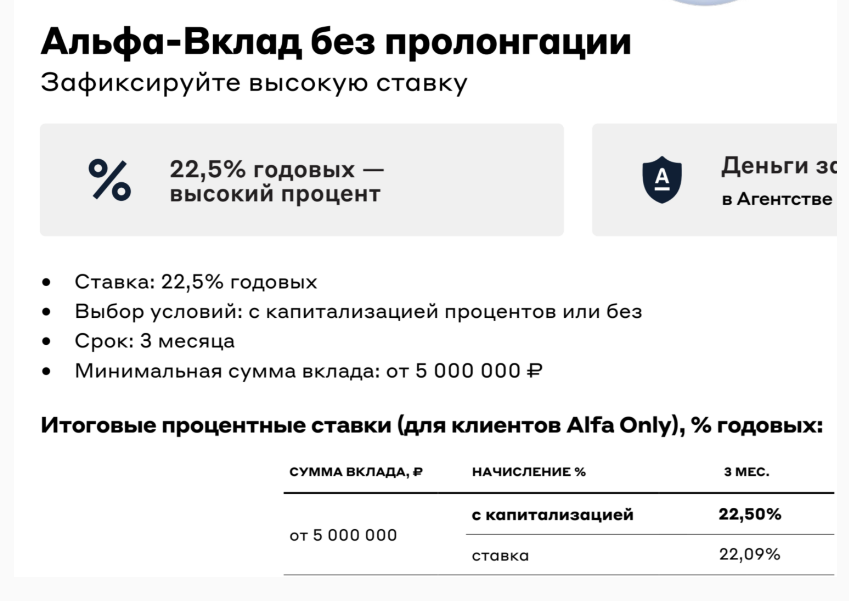Screen dimensions: 849x601
Task: Select the "ставка" table row label
Action: click(x=500, y=555)
